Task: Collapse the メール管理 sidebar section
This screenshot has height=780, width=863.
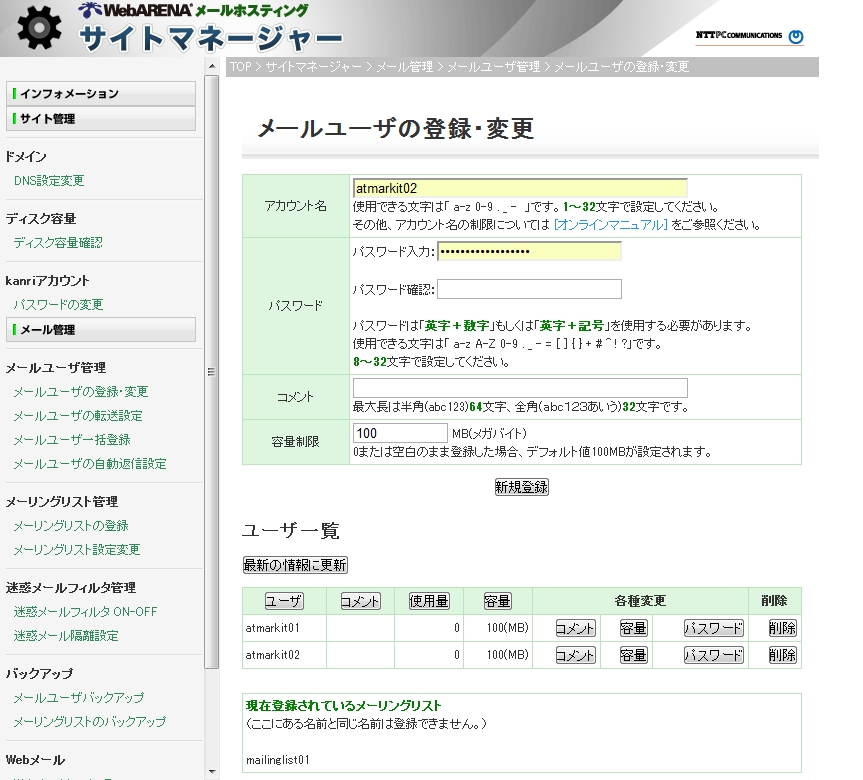Action: click(101, 329)
